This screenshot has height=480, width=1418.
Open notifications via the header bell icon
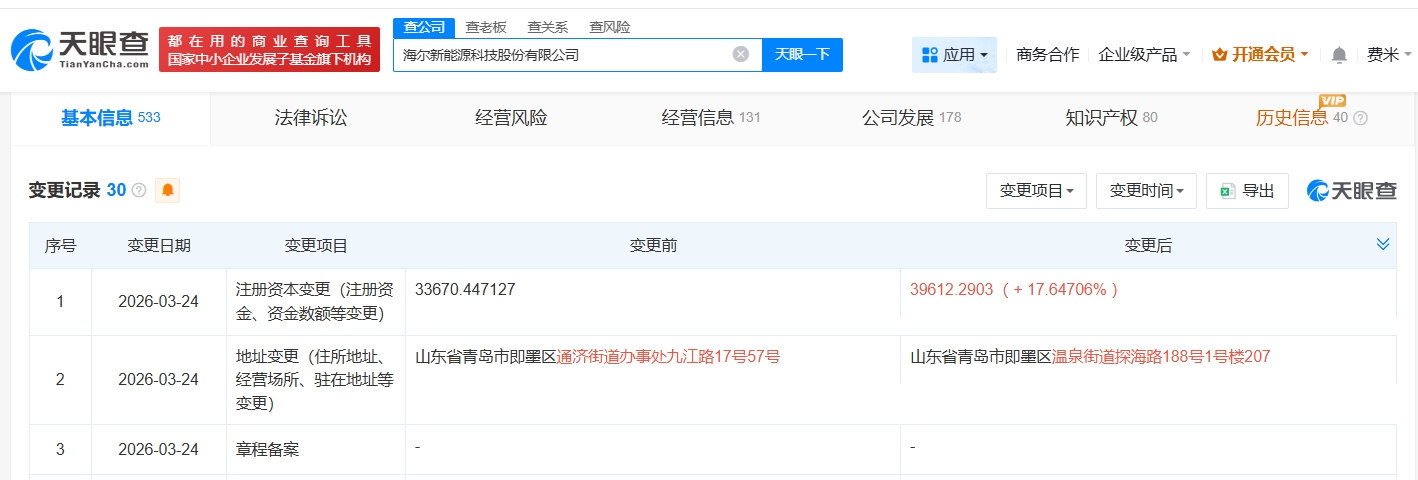(x=1339, y=55)
